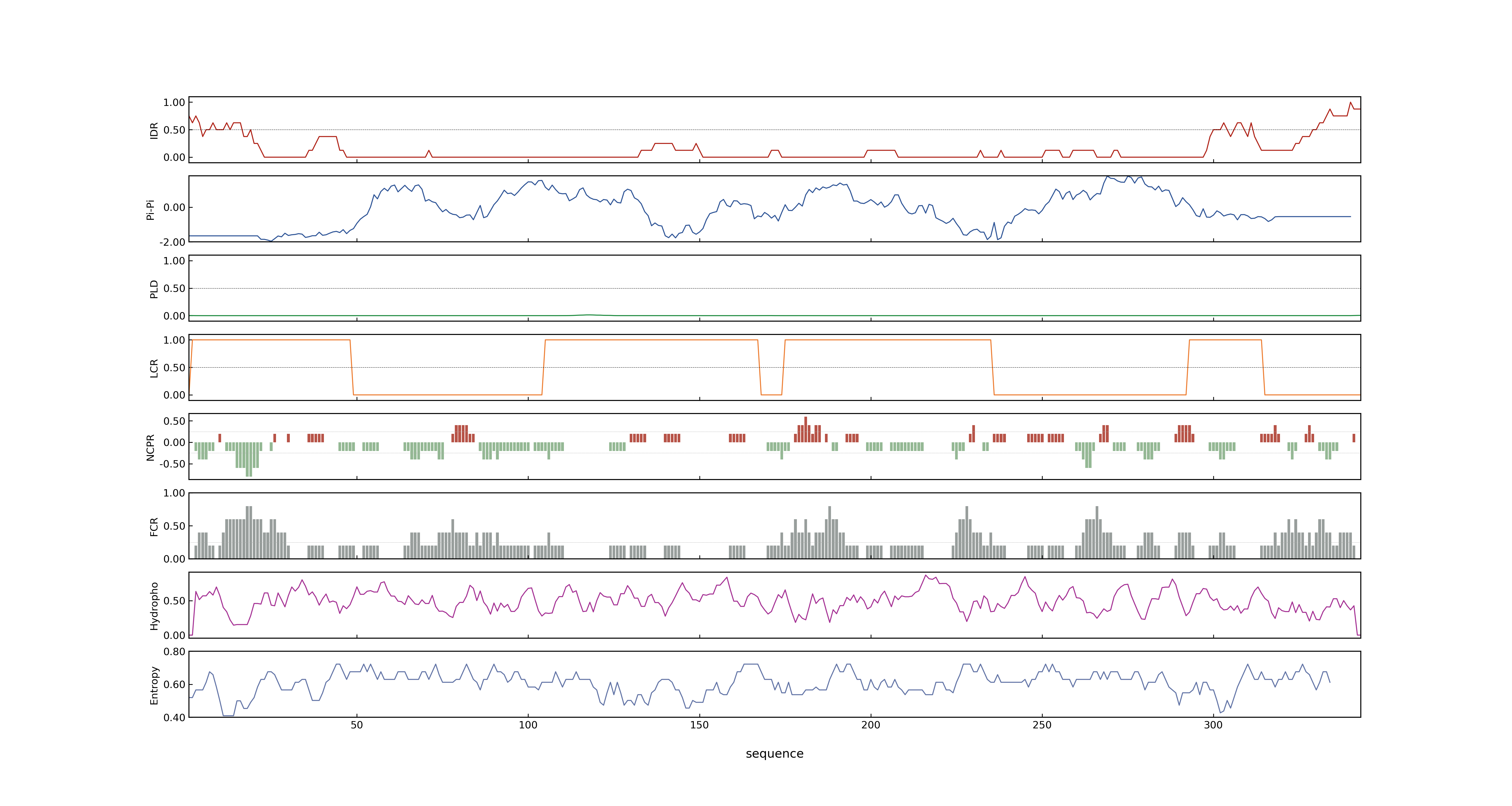Click the x-axis tick label 150

pyautogui.click(x=700, y=725)
